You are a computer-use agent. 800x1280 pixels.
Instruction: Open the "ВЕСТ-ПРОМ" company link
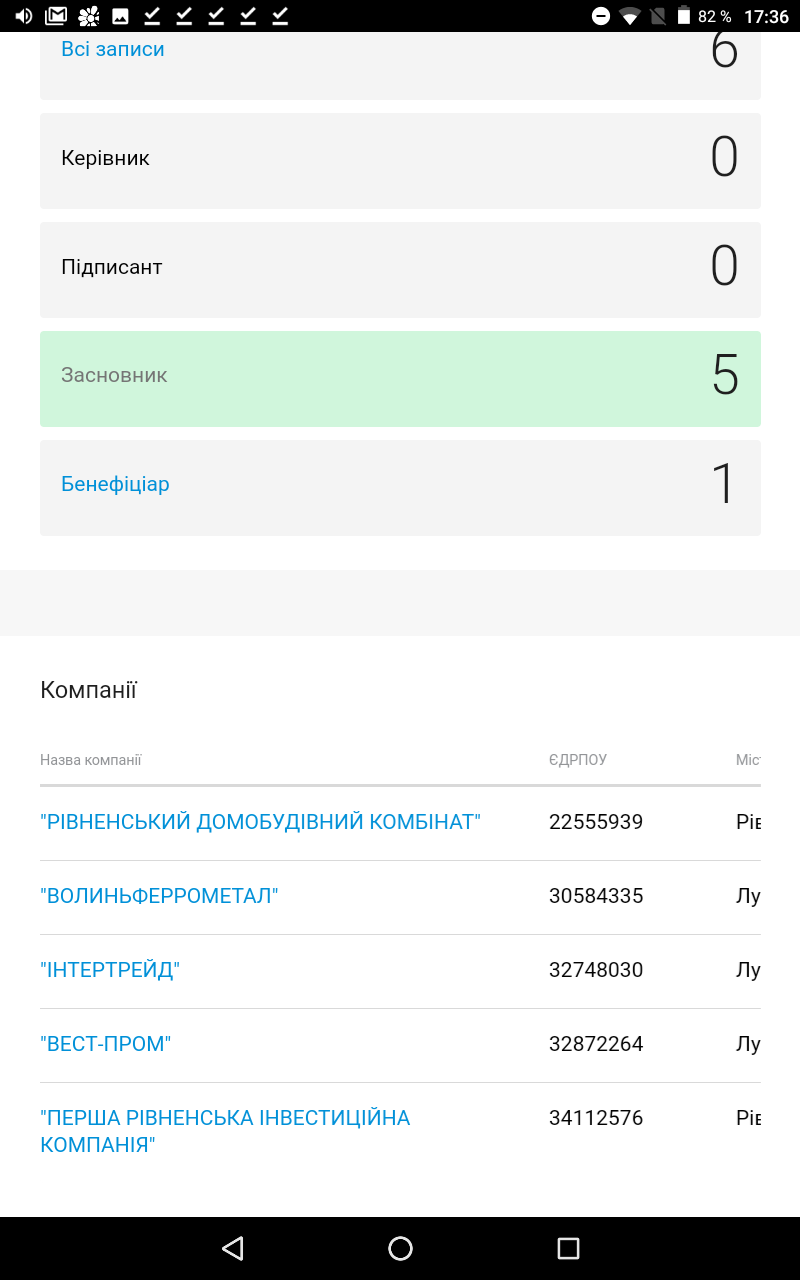point(106,1044)
